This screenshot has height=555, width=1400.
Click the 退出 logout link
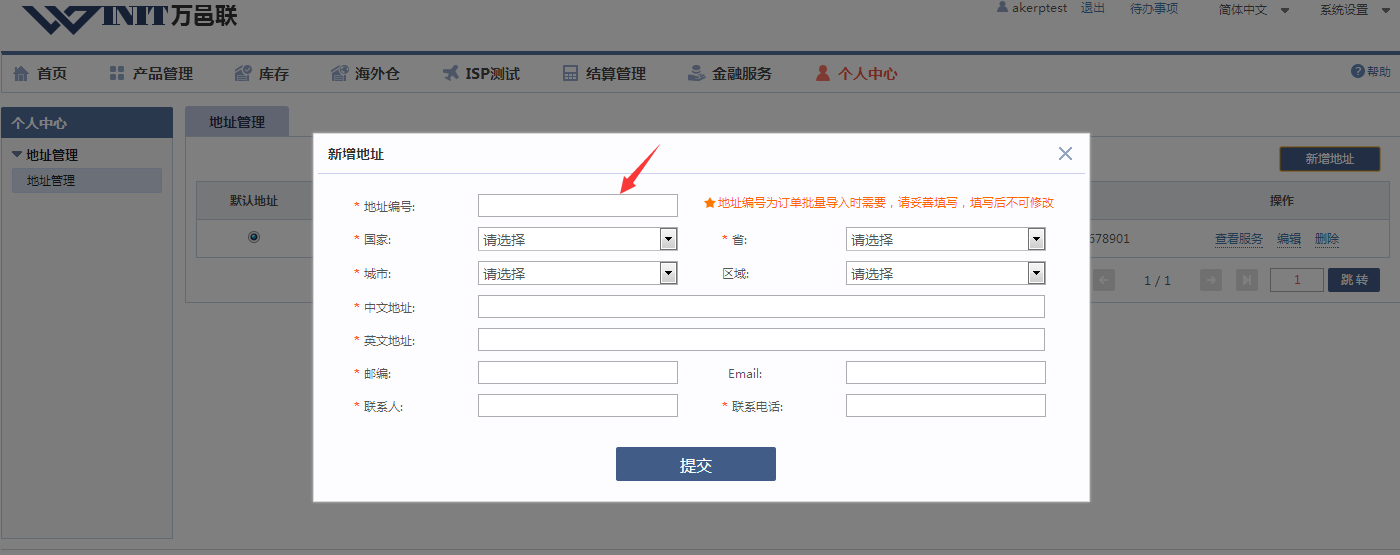point(1093,8)
